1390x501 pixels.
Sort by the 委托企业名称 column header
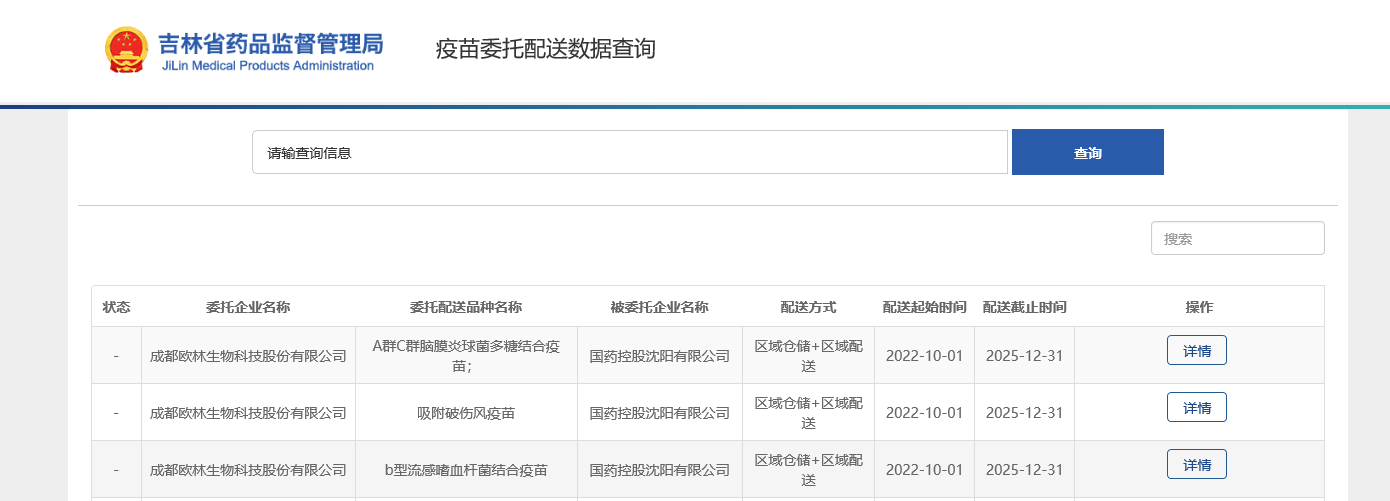[248, 307]
